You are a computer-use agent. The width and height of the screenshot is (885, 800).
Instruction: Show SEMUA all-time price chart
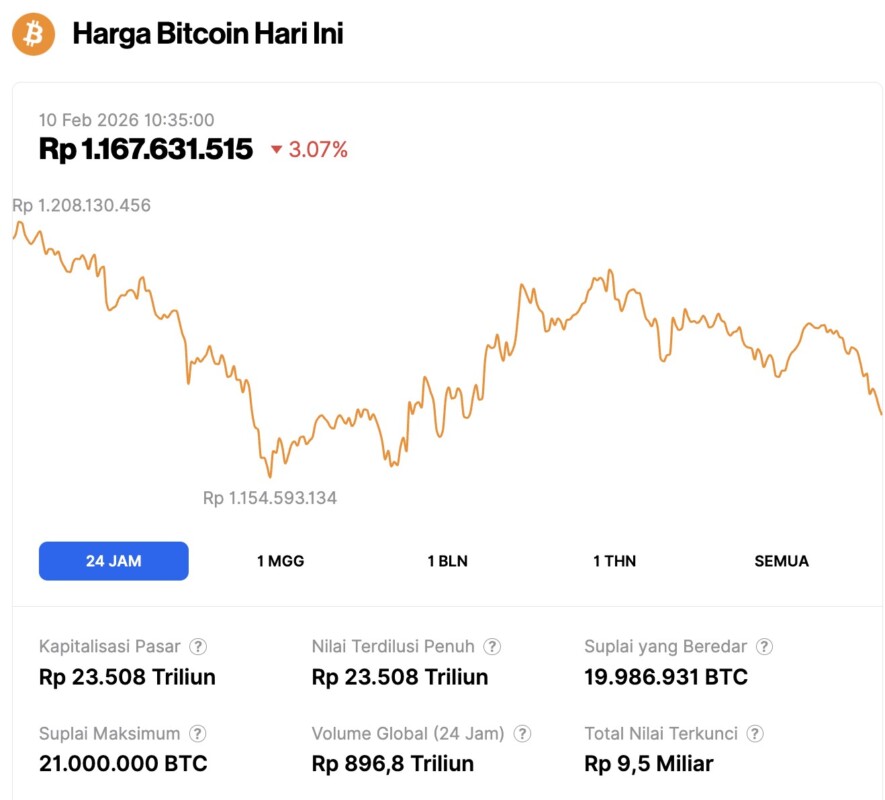click(x=781, y=561)
